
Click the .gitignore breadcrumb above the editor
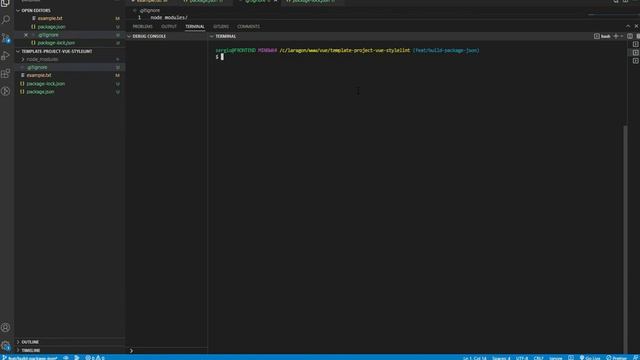pos(149,11)
